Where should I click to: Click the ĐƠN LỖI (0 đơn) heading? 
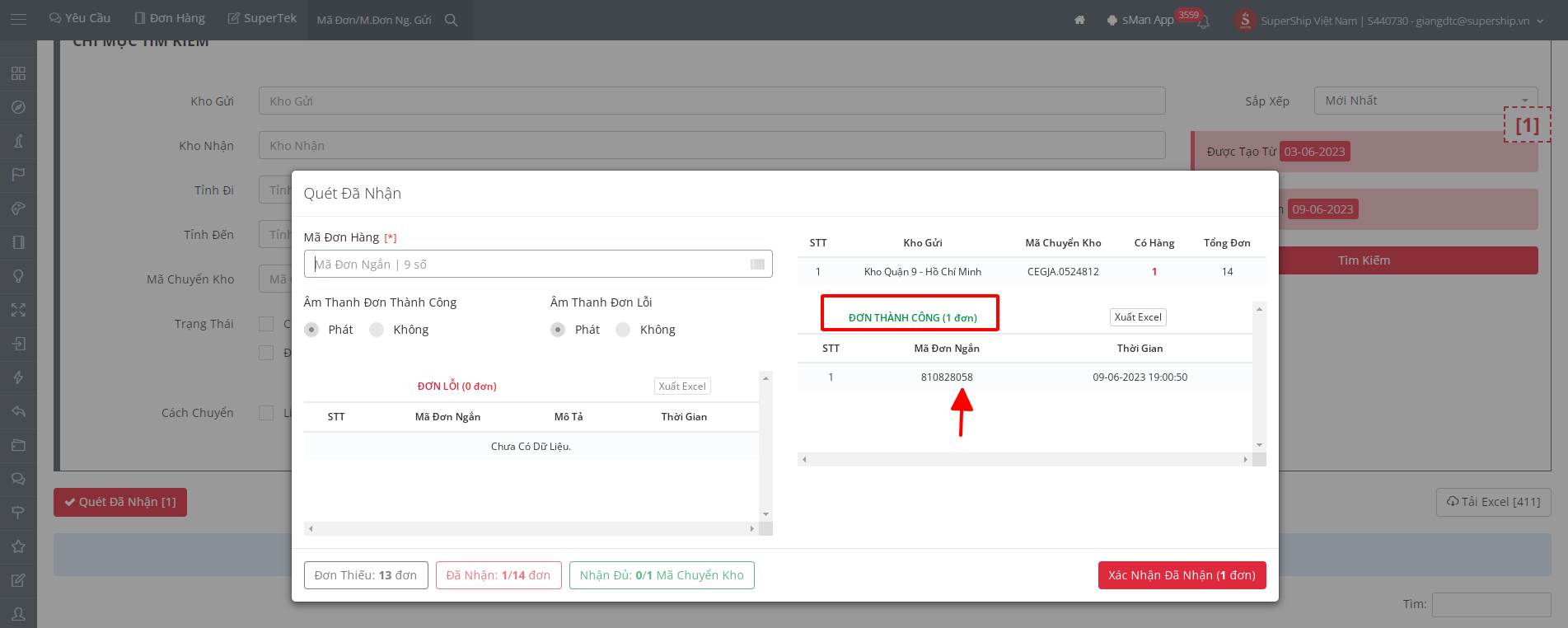tap(457, 386)
